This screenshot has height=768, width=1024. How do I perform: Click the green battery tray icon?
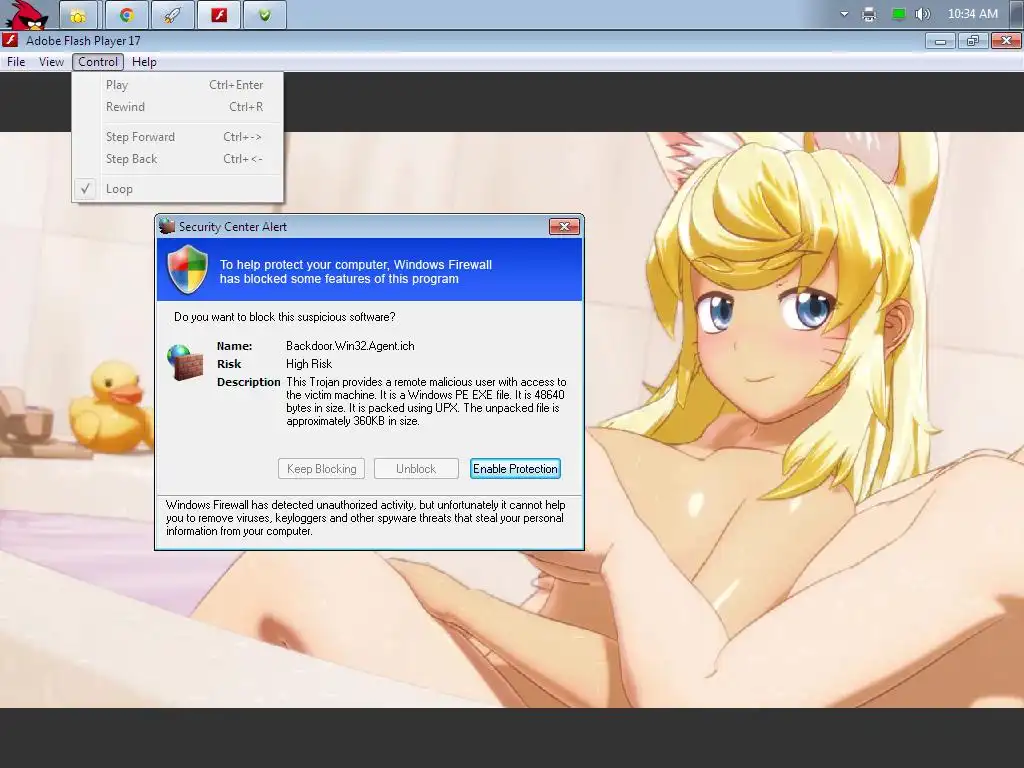pyautogui.click(x=899, y=14)
